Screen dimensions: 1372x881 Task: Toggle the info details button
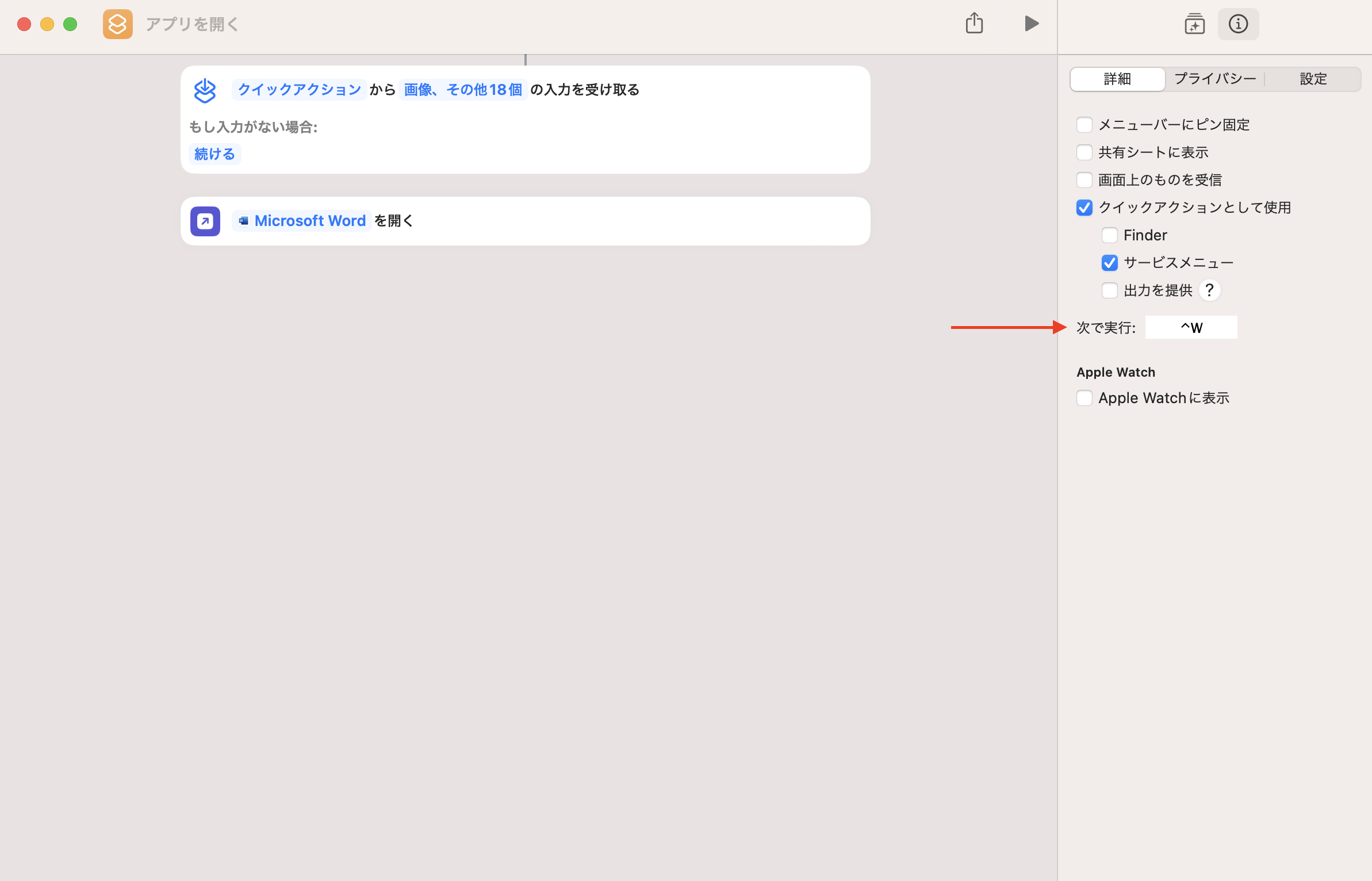[1238, 24]
